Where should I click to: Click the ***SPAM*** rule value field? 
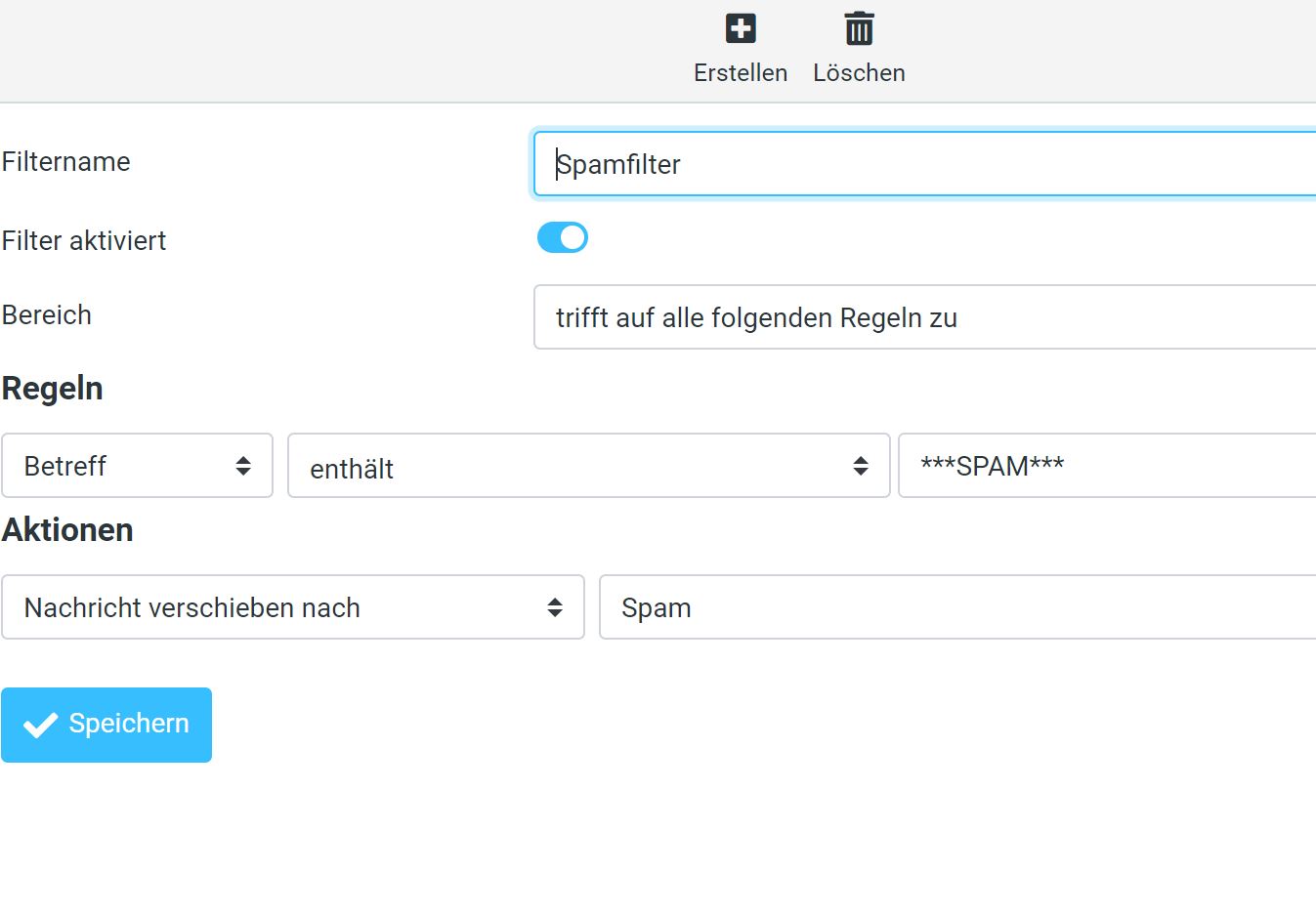pyautogui.click(x=1106, y=466)
